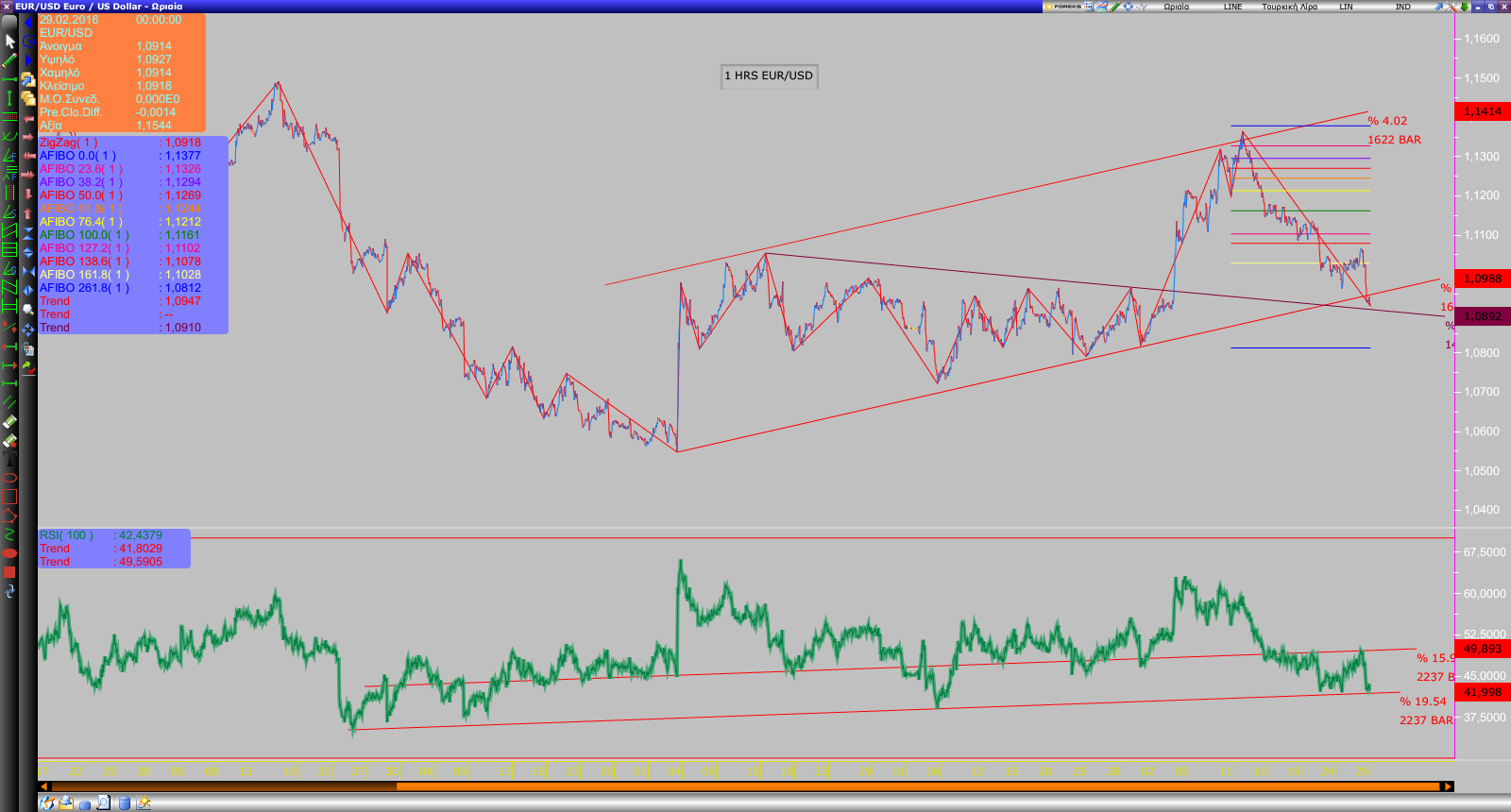This screenshot has height=812, width=1511.
Task: Pick the green pencil in left toolbar
Action: [x=9, y=60]
